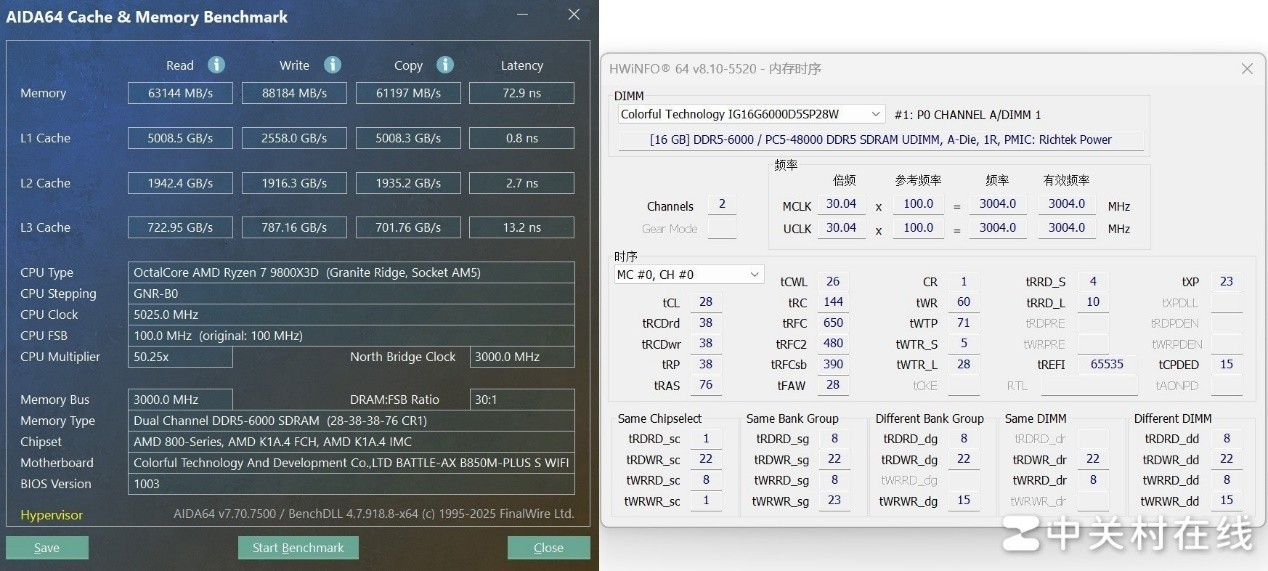Select the Channels value box
The width and height of the screenshot is (1268, 571).
[722, 205]
